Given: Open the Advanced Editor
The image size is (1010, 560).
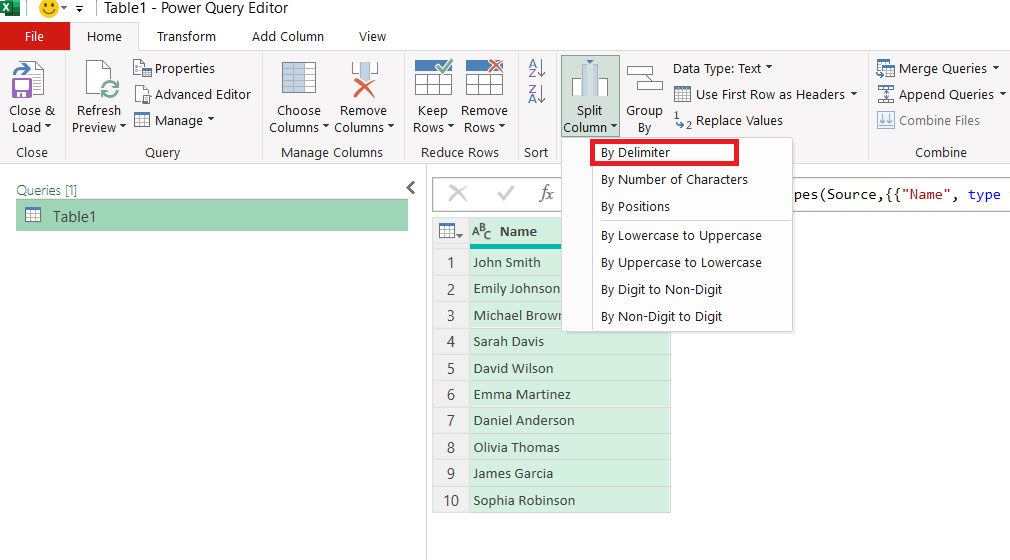Looking at the screenshot, I should tap(193, 94).
